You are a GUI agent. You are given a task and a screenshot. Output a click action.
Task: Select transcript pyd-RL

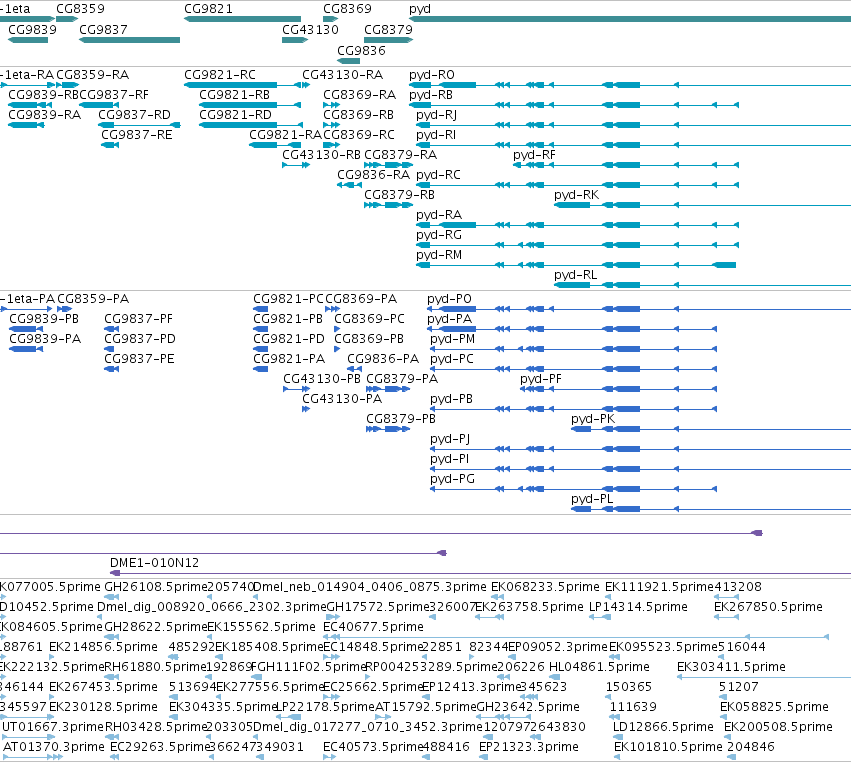coord(575,275)
